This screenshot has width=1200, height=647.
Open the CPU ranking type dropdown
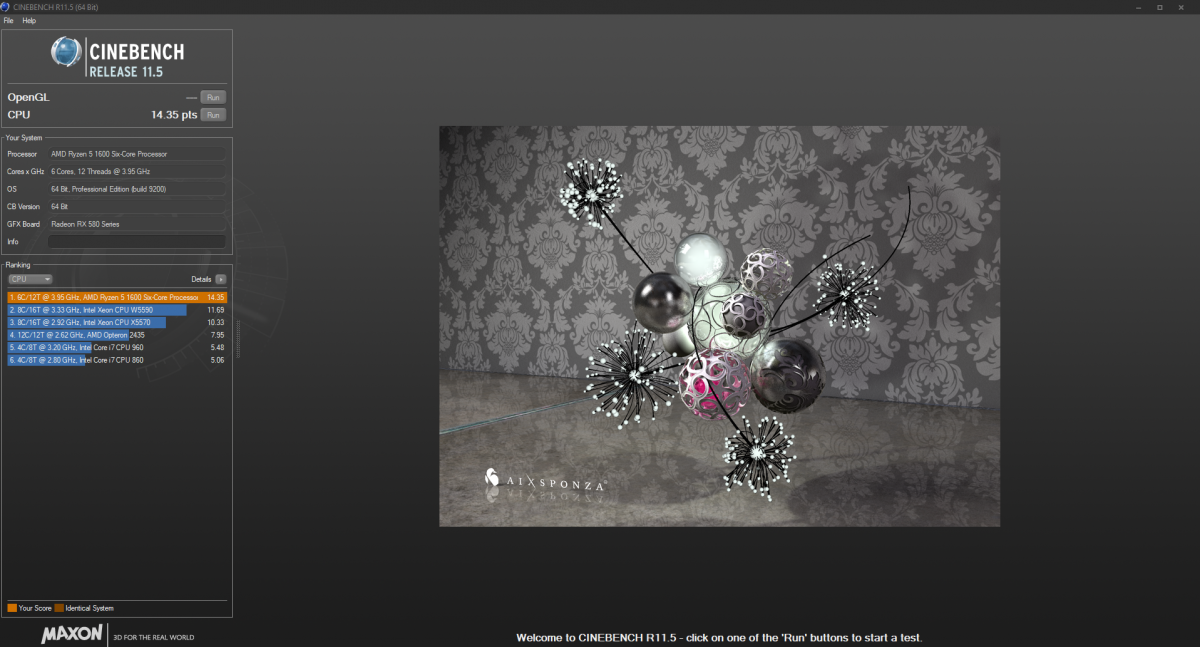[x=30, y=279]
